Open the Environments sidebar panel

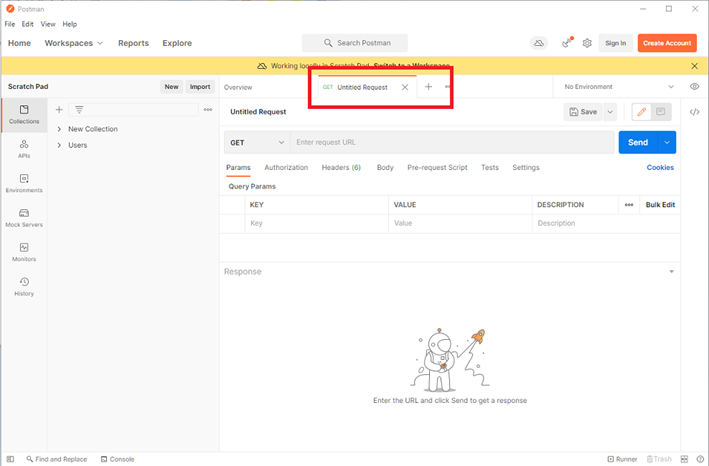pos(24,183)
